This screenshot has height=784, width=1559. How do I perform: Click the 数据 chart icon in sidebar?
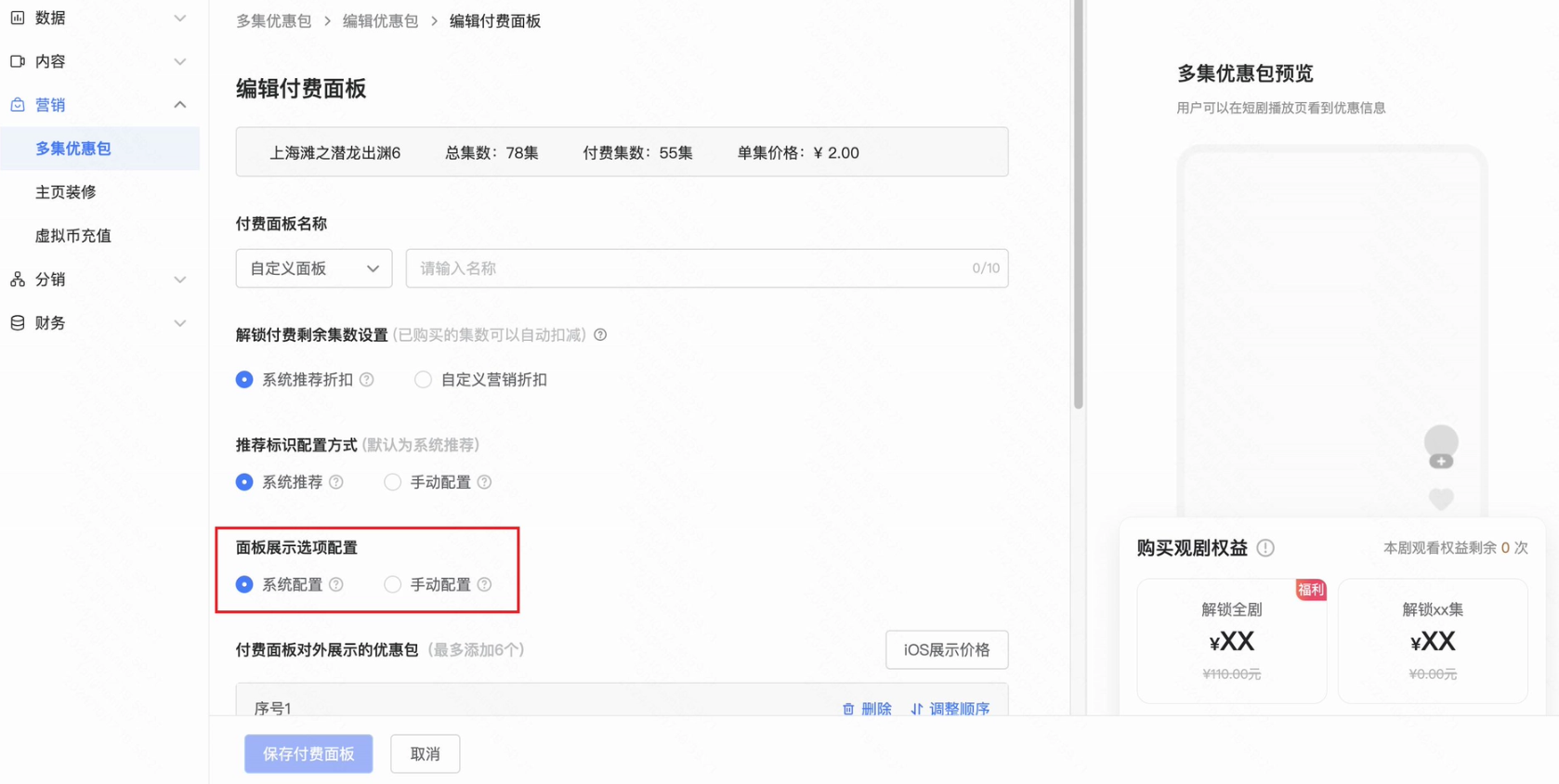click(x=18, y=18)
